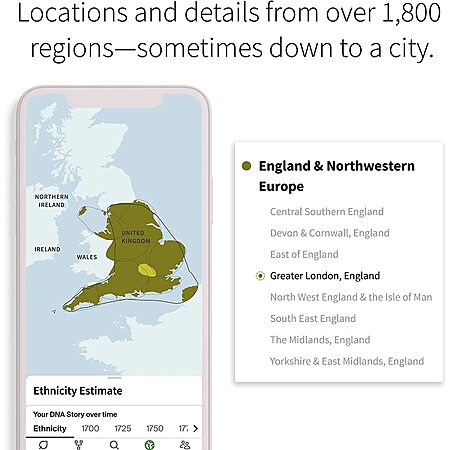450x450 pixels.
Task: Switch to the Ethnicity tab
Action: (x=50, y=428)
